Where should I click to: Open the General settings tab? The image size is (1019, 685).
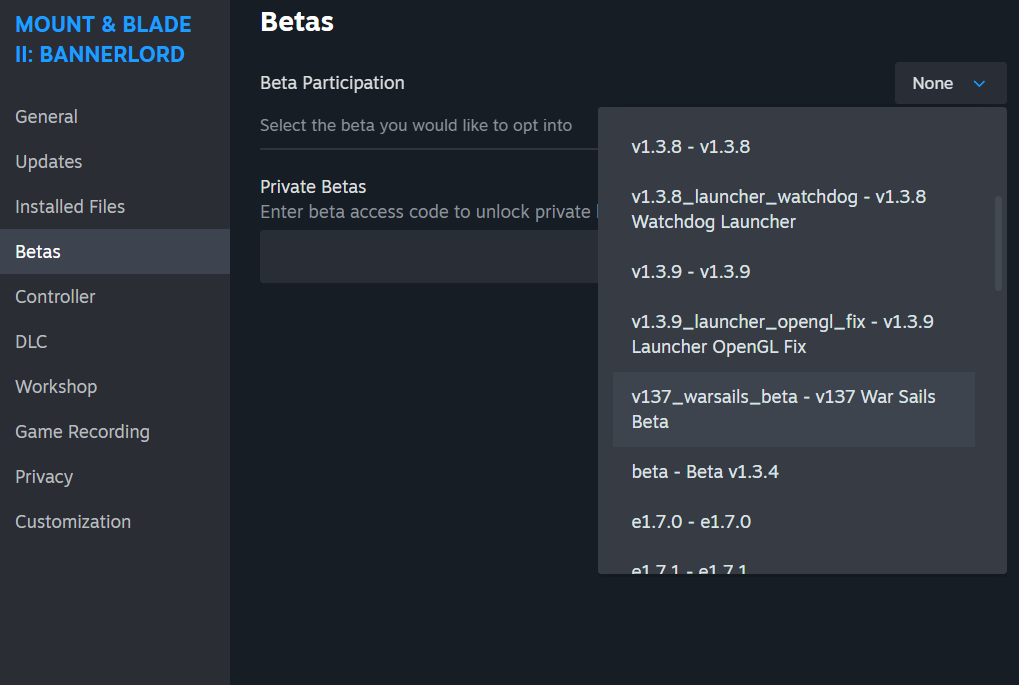pyautogui.click(x=47, y=117)
